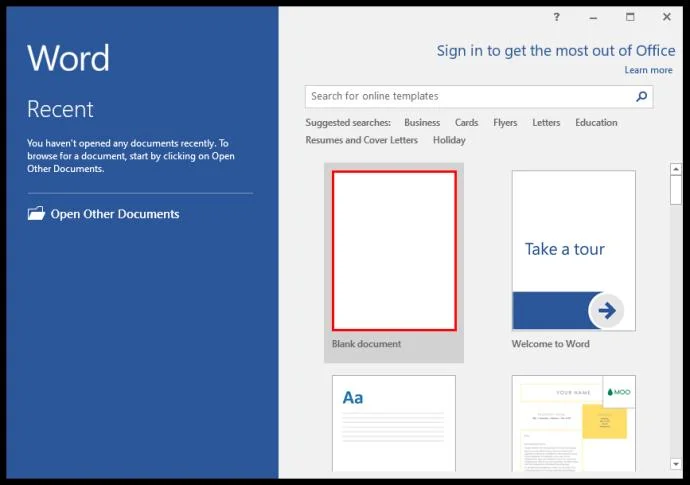Viewport: 690px width, 485px height.
Task: Select the MOO resume template thumbnail
Action: coord(573,423)
